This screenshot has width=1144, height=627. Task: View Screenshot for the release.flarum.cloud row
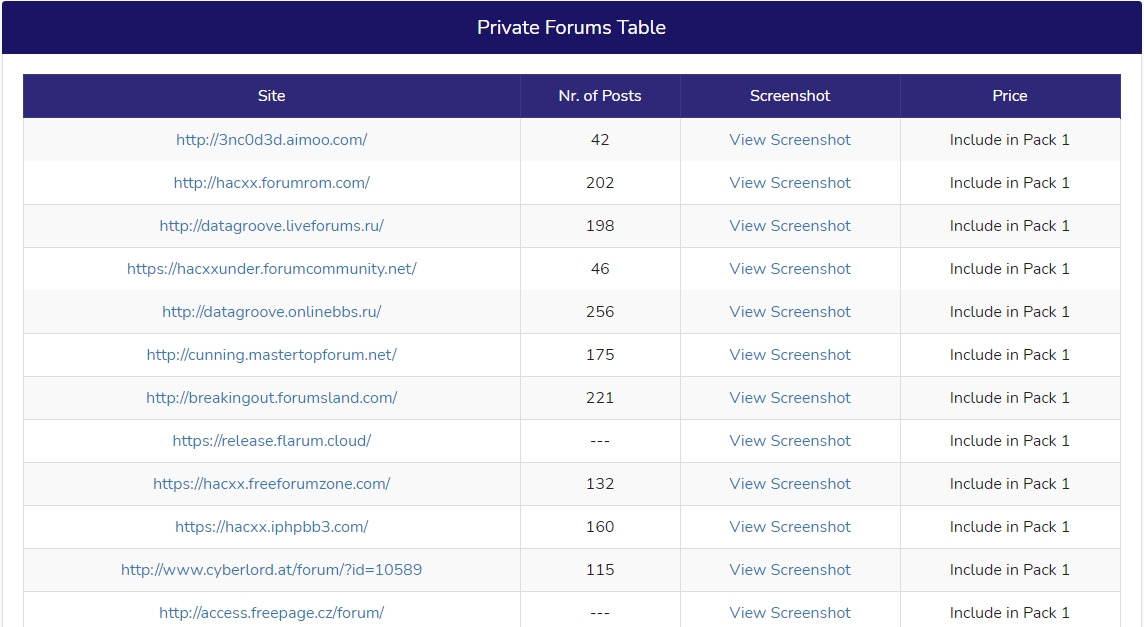tap(790, 441)
